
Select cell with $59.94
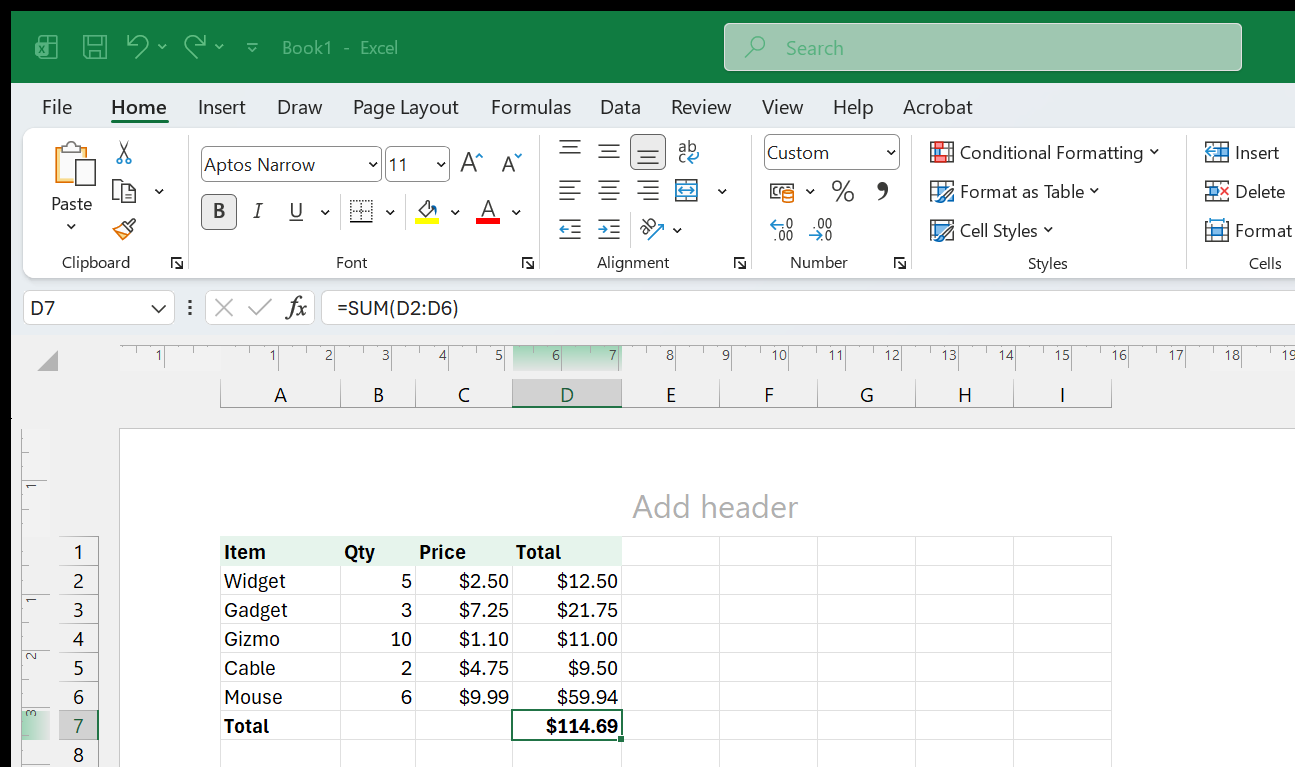pos(567,697)
